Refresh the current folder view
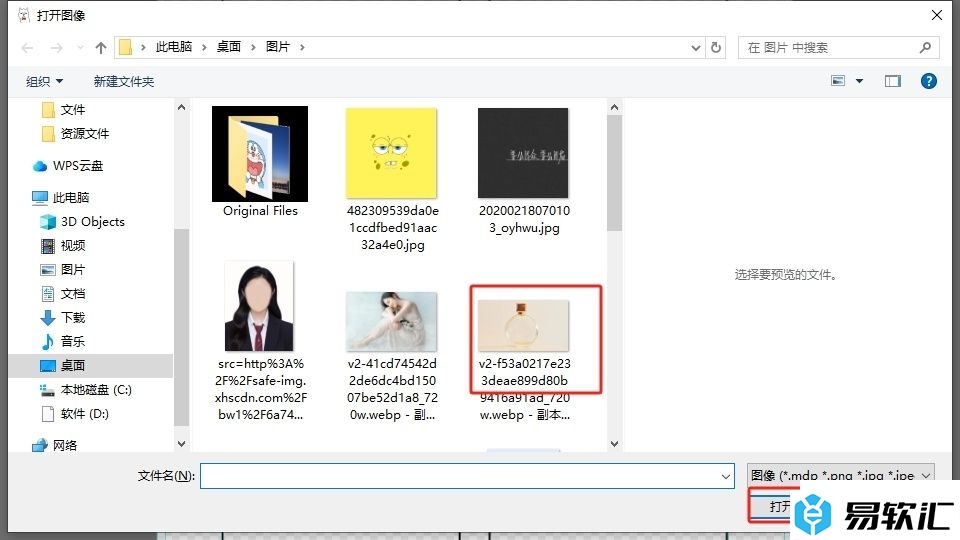Screen dimensions: 960x540 point(716,47)
